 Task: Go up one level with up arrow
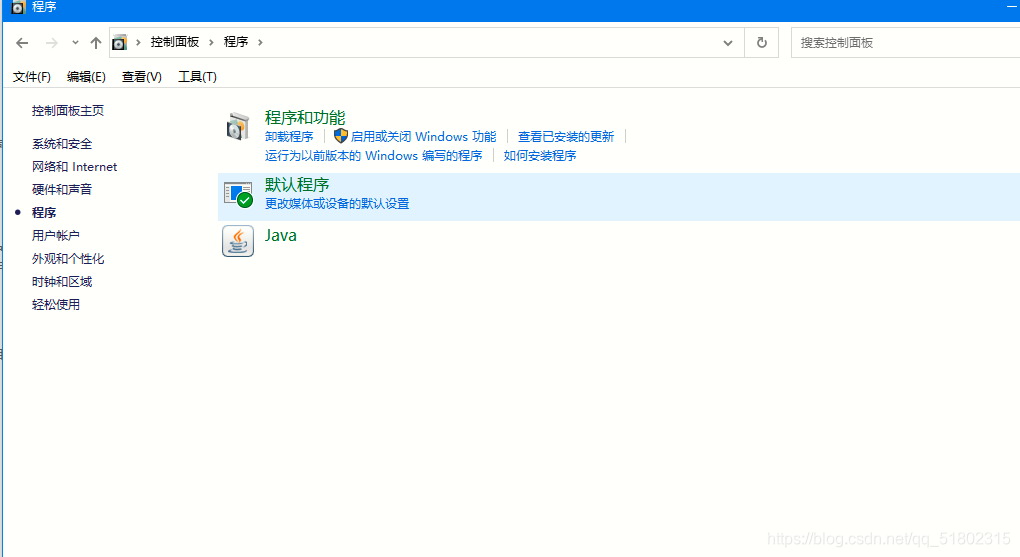[96, 43]
